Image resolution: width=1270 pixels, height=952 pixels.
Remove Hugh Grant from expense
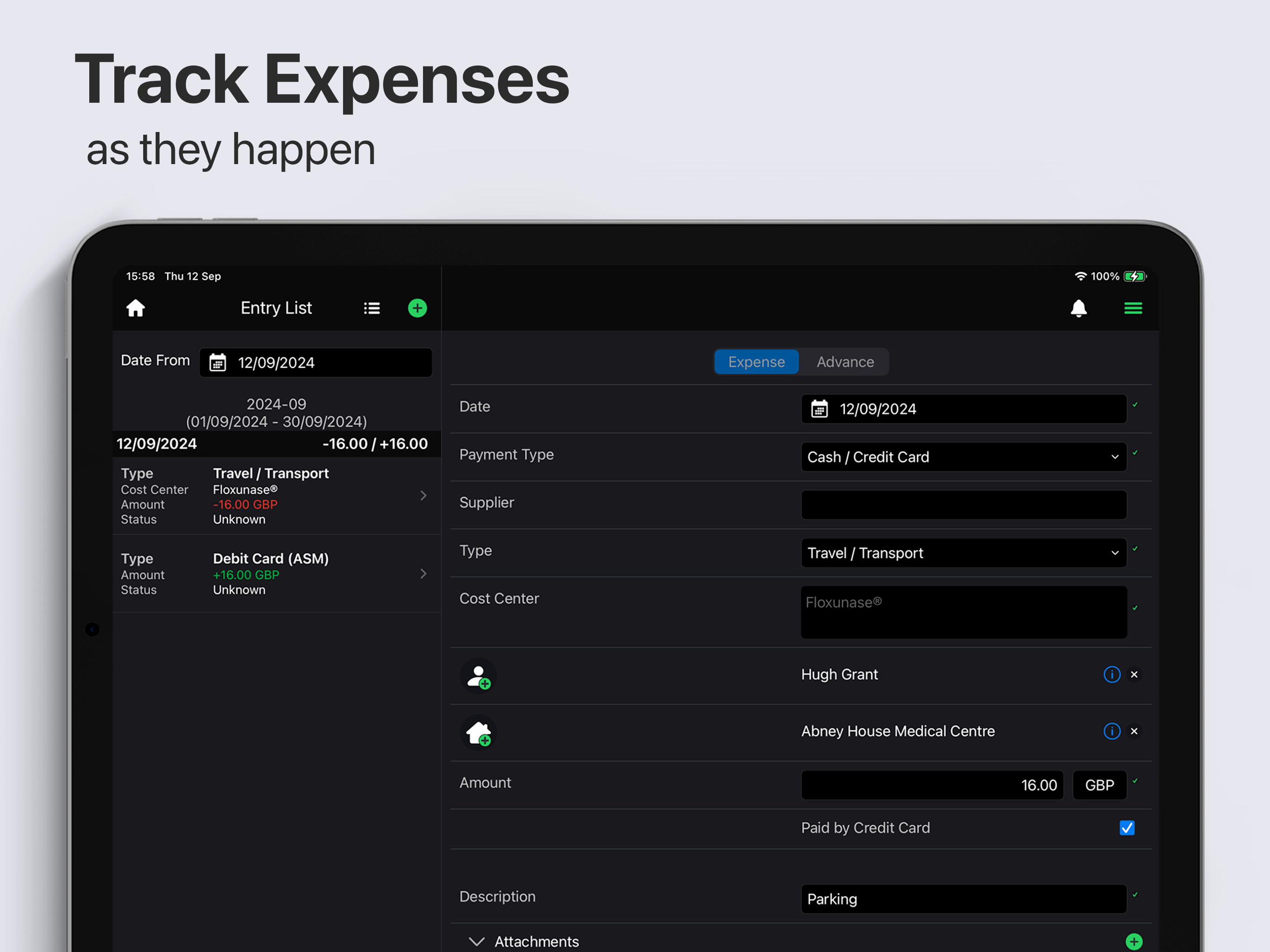coord(1134,674)
